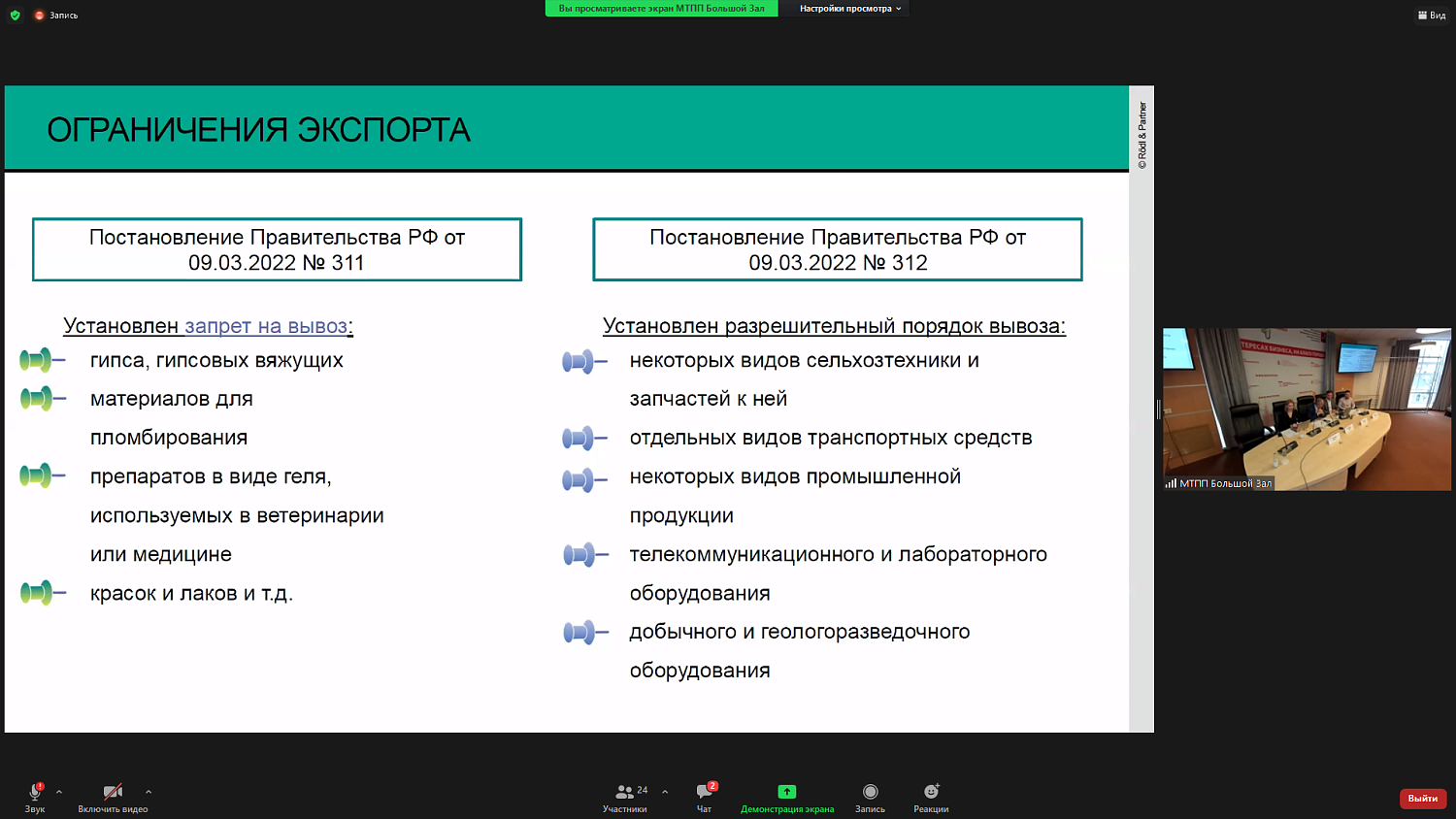Turn on the video camera
Image resolution: width=1456 pixels, height=819 pixels.
113,798
